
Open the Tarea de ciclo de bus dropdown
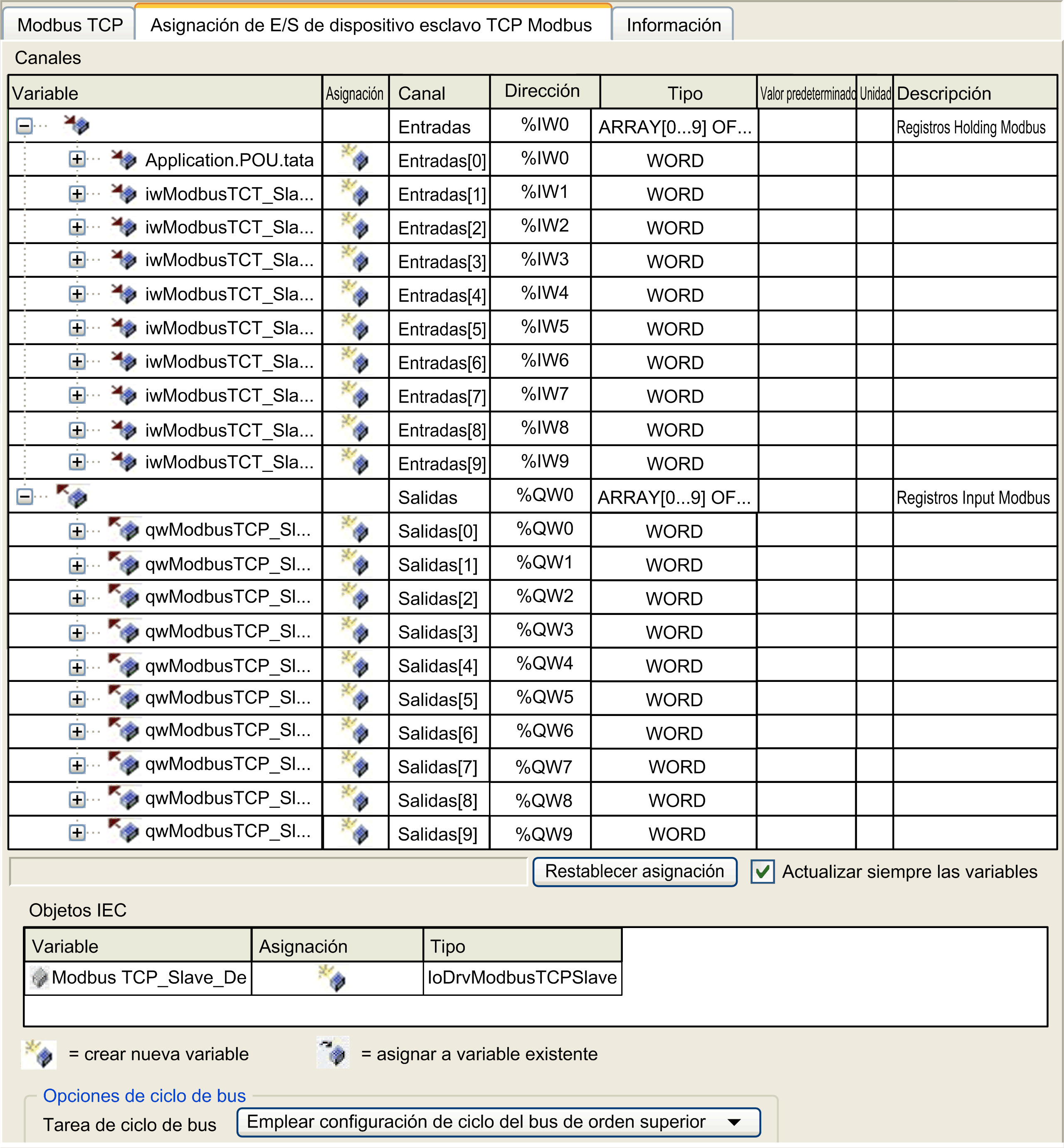pyautogui.click(x=499, y=1122)
